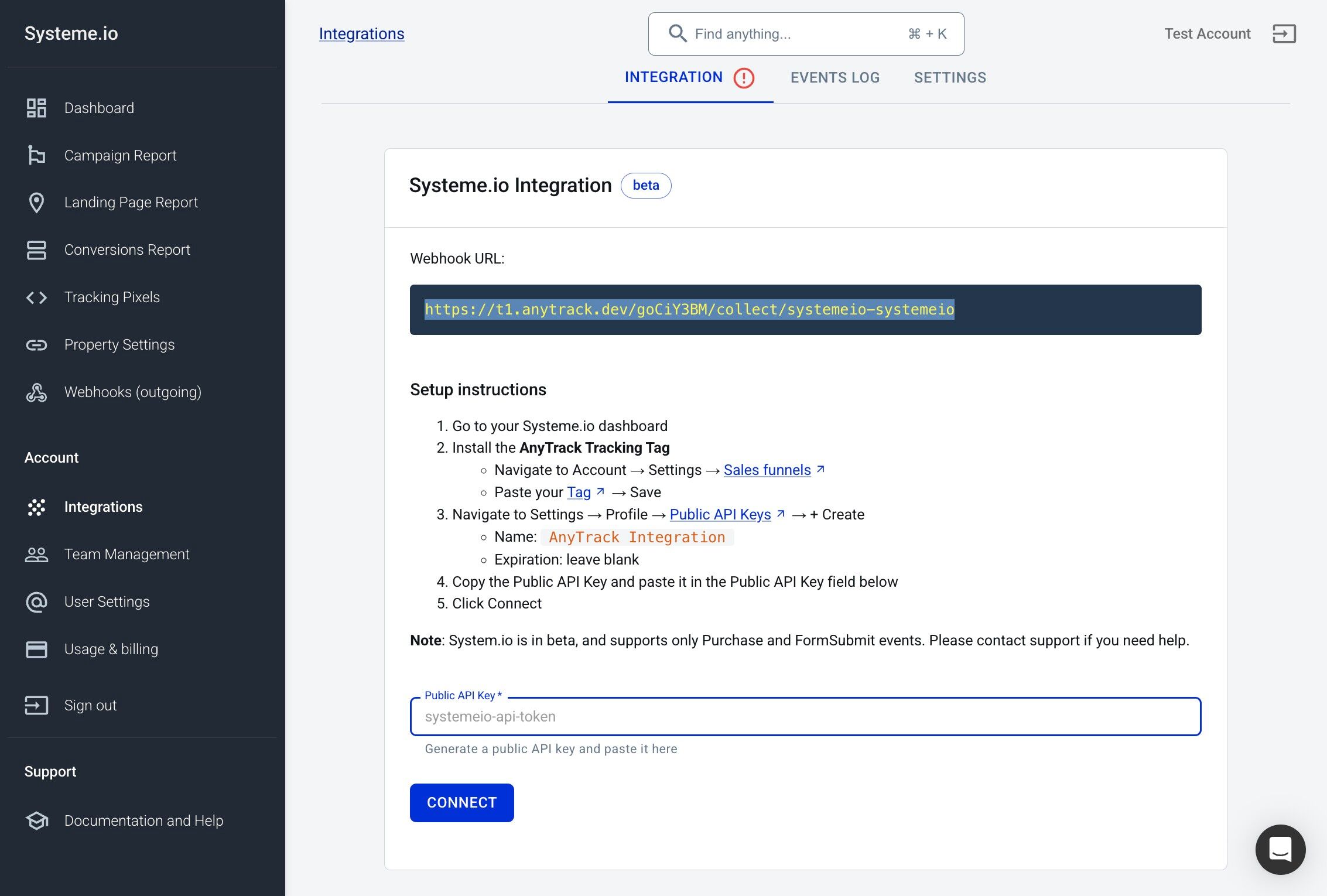Open Documentation and Help

pyautogui.click(x=143, y=820)
